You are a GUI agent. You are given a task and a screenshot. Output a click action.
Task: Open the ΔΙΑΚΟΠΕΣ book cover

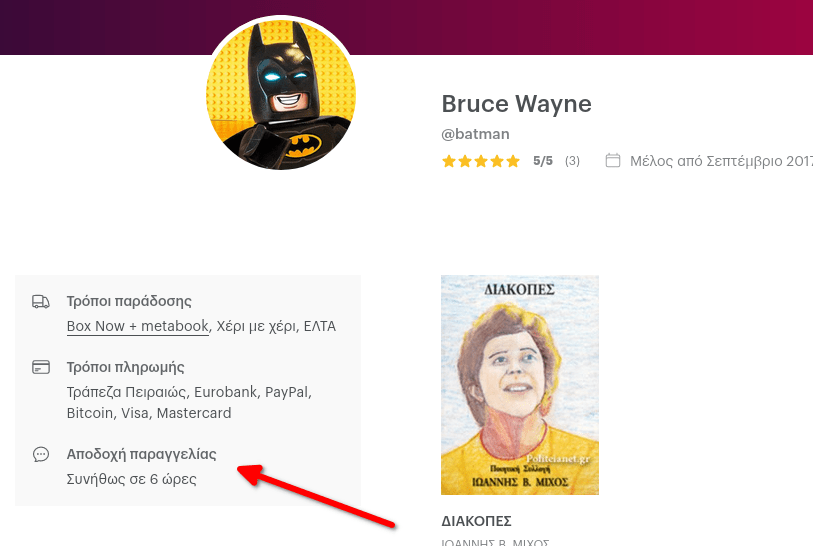(x=520, y=385)
